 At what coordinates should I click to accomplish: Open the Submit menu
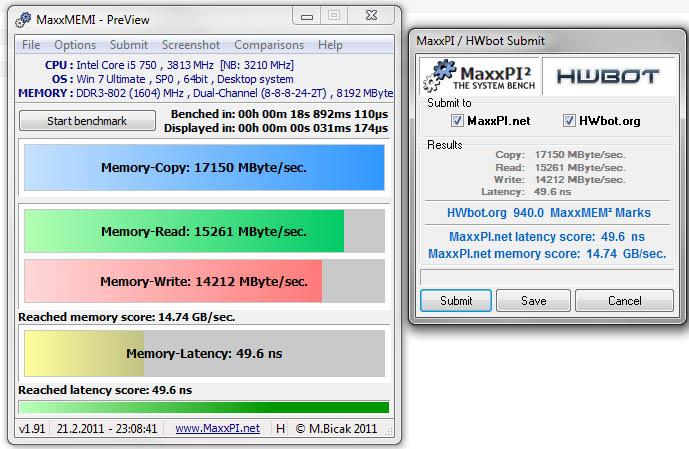point(129,45)
